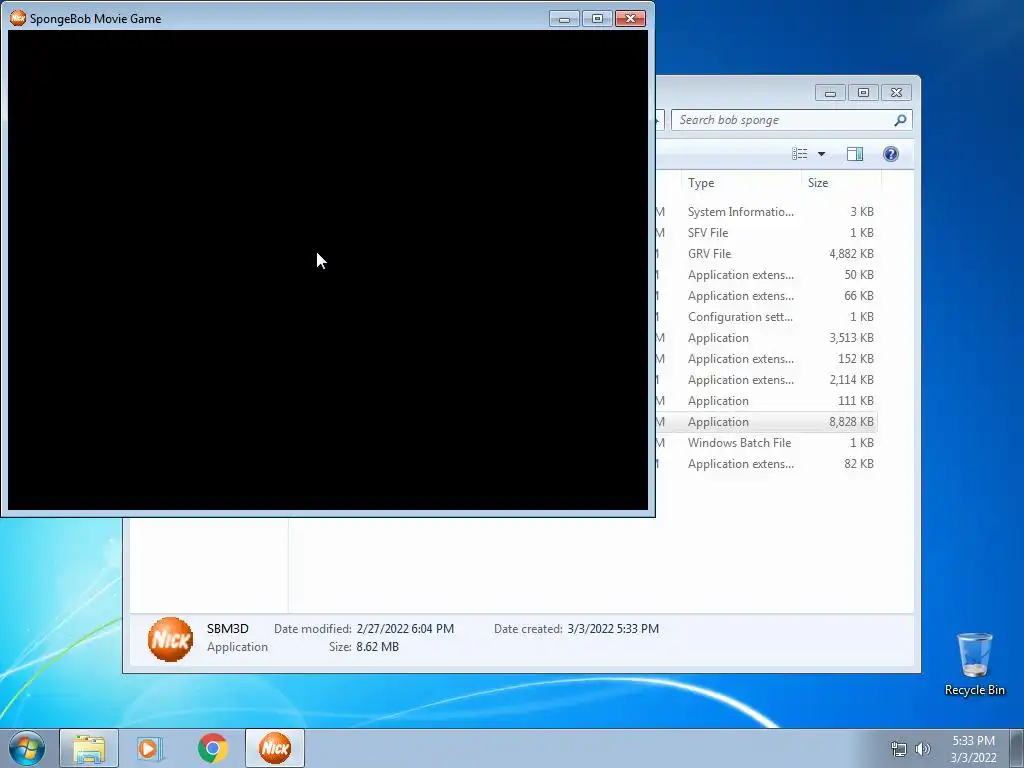
Task: Select the 82 KB application extension row
Action: (x=766, y=464)
